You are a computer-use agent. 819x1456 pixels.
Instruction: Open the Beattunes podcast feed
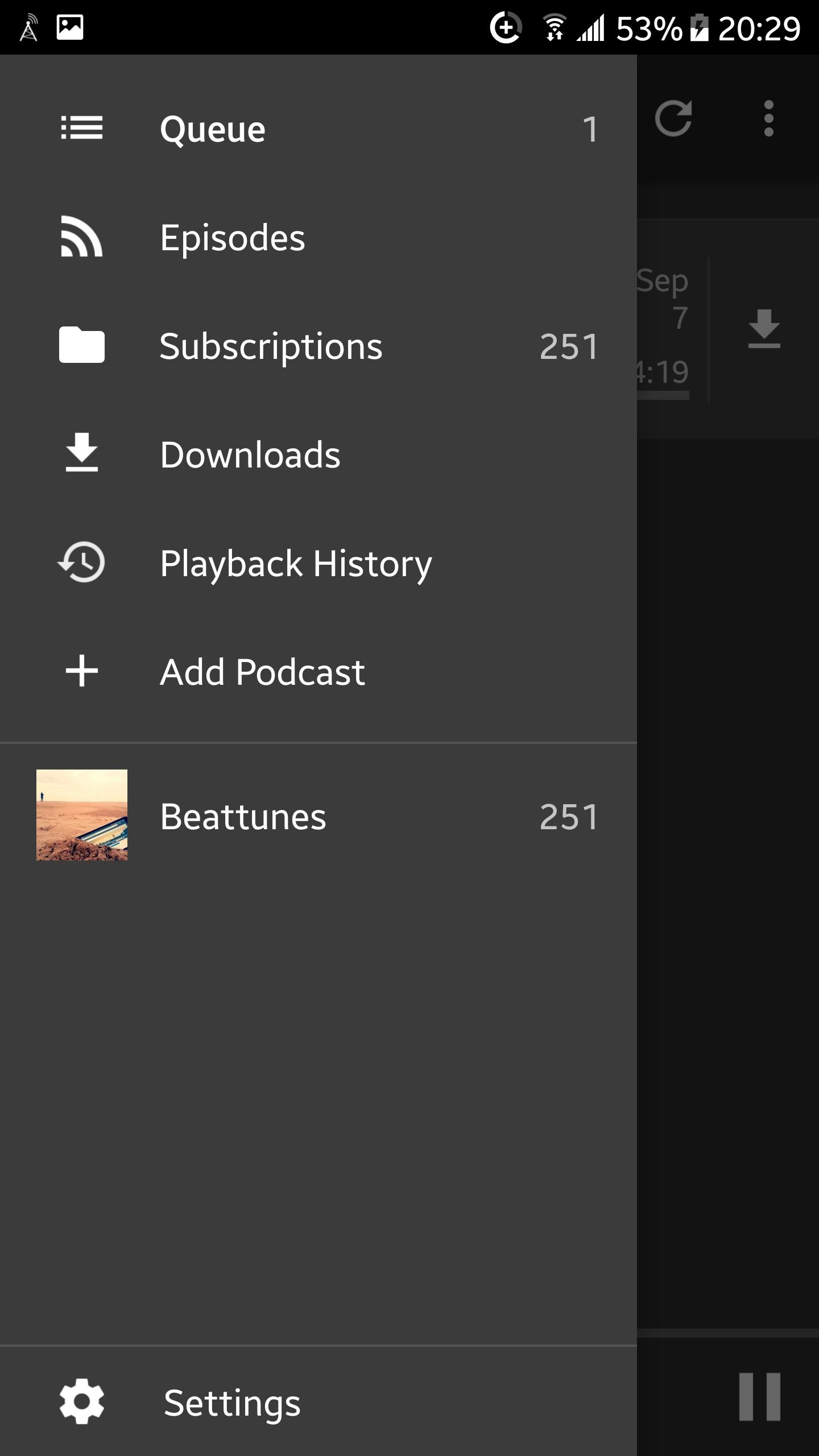pos(318,816)
